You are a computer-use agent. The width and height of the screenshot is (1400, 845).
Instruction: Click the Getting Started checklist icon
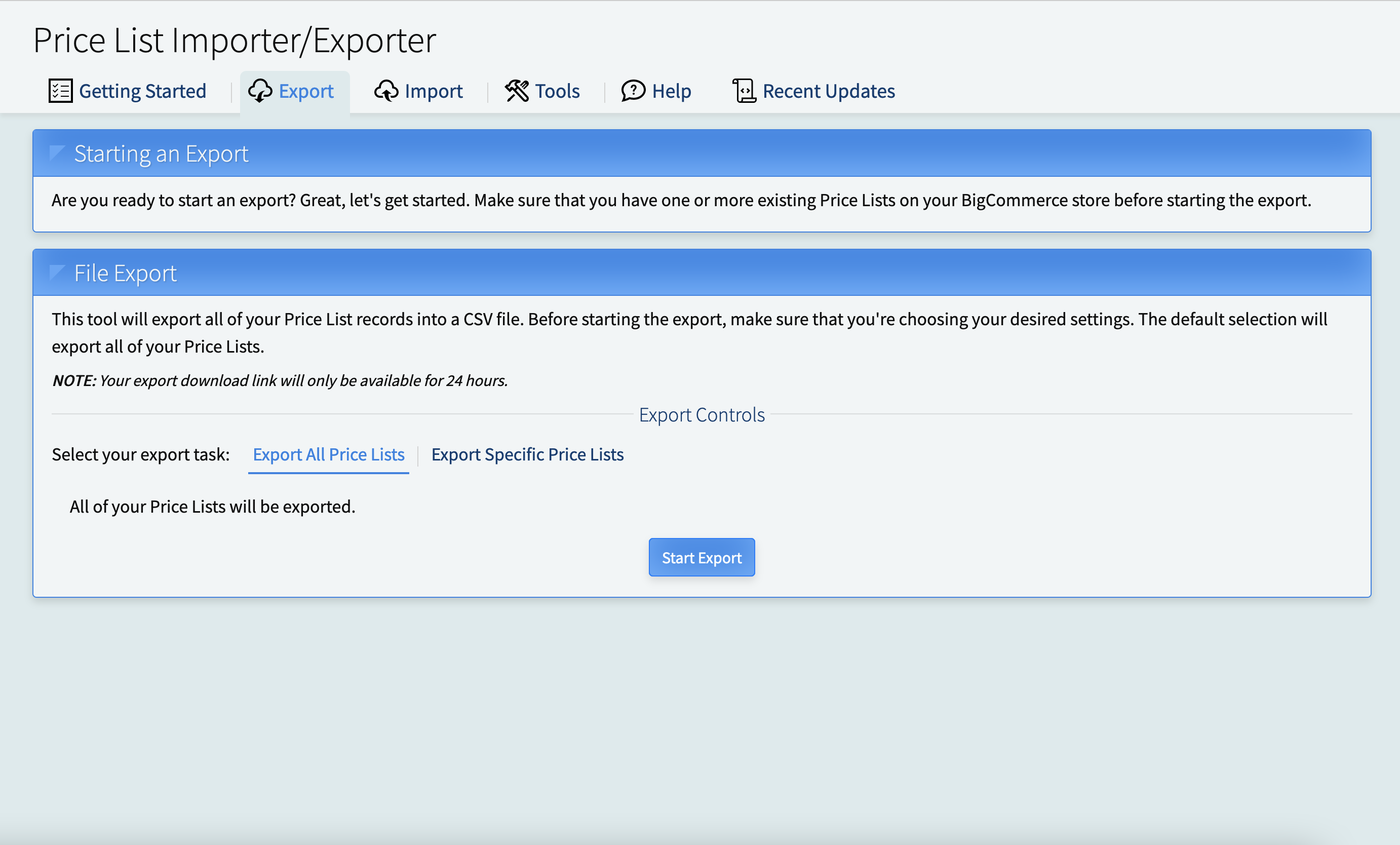pos(60,91)
